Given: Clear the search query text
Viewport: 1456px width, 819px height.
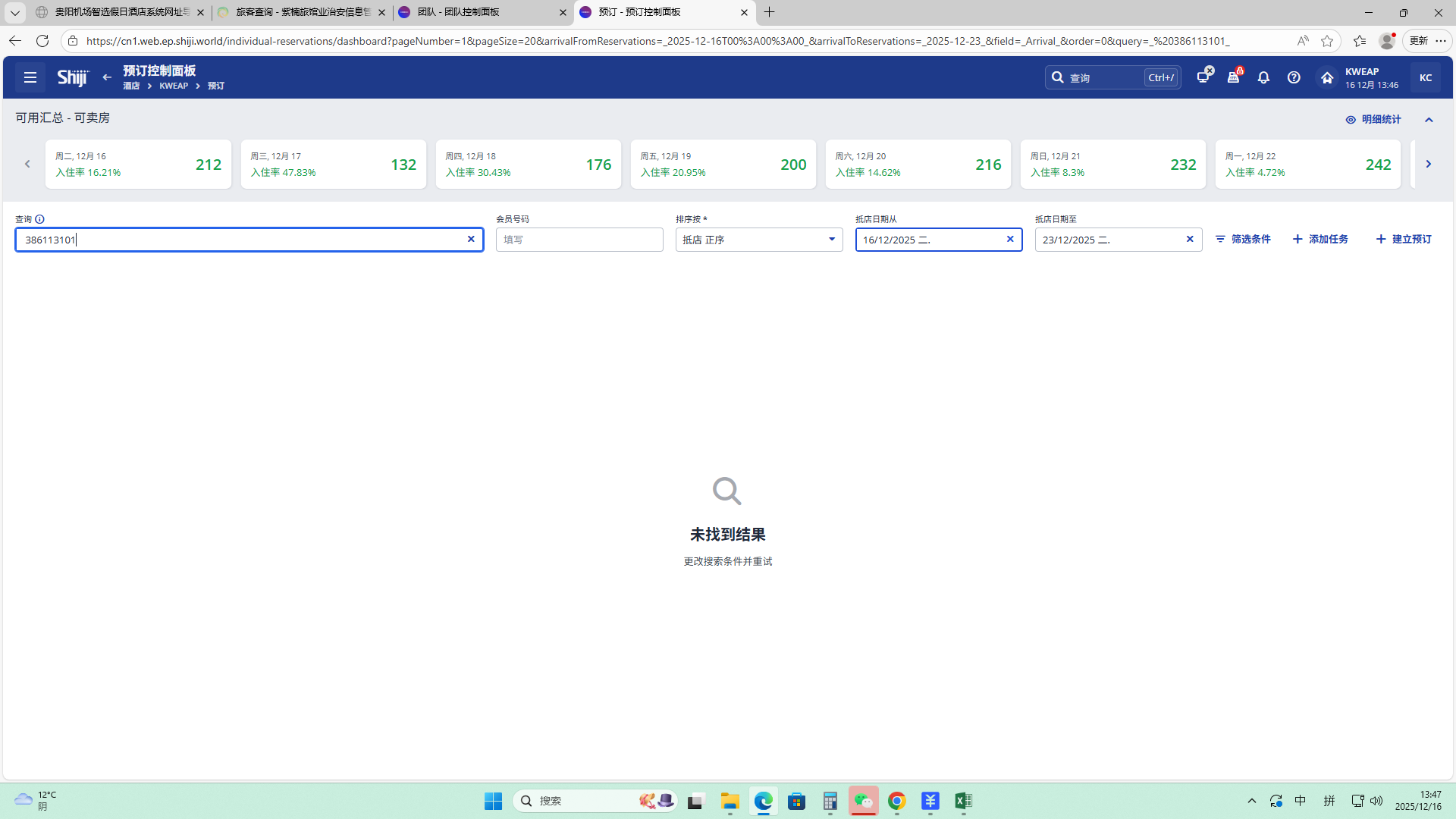Looking at the screenshot, I should click(x=471, y=239).
